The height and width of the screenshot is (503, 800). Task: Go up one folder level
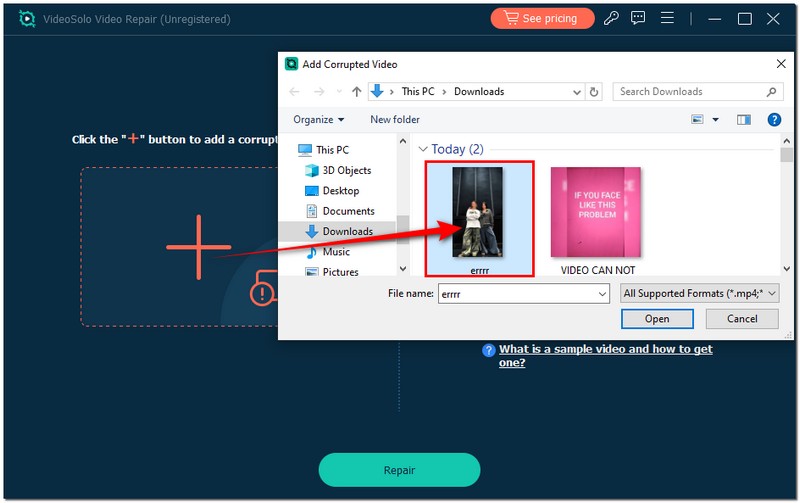click(356, 92)
